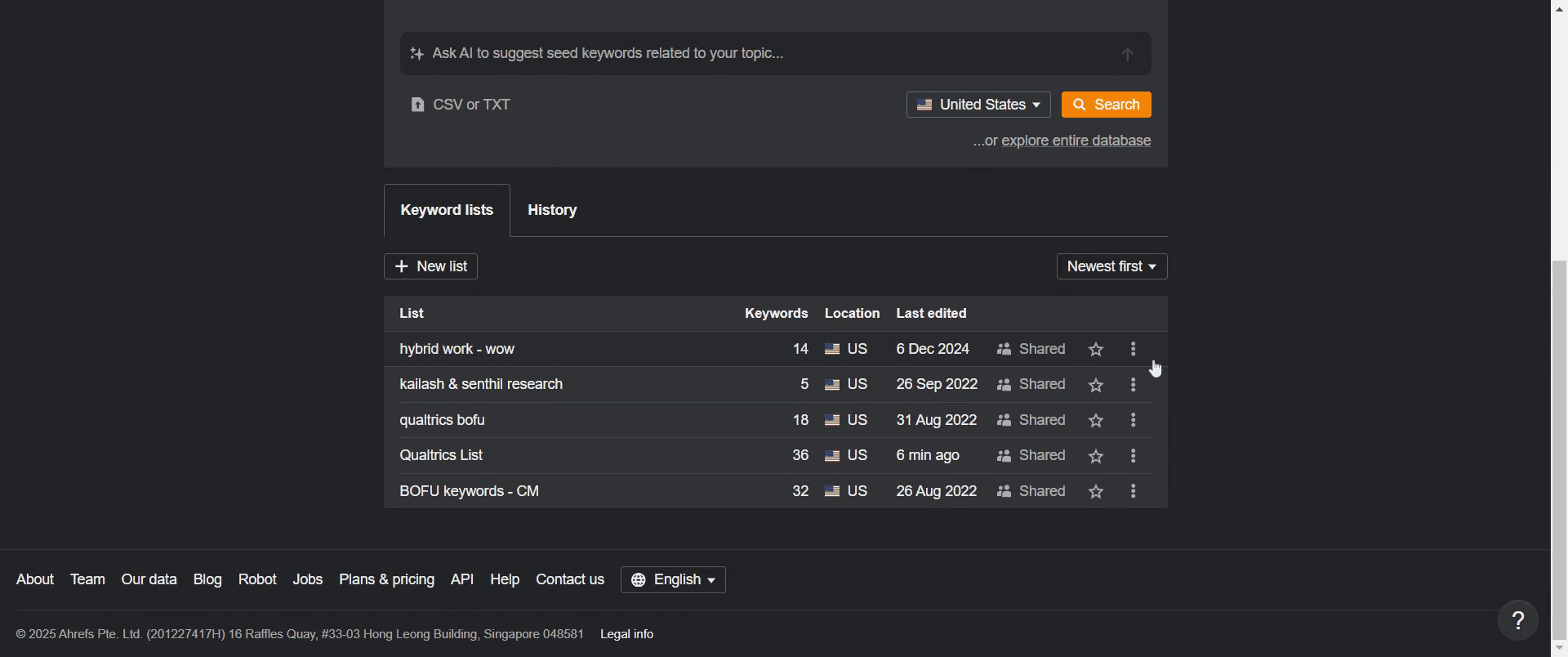1568x657 pixels.
Task: Open the kailash & senthil research list
Action: point(481,385)
